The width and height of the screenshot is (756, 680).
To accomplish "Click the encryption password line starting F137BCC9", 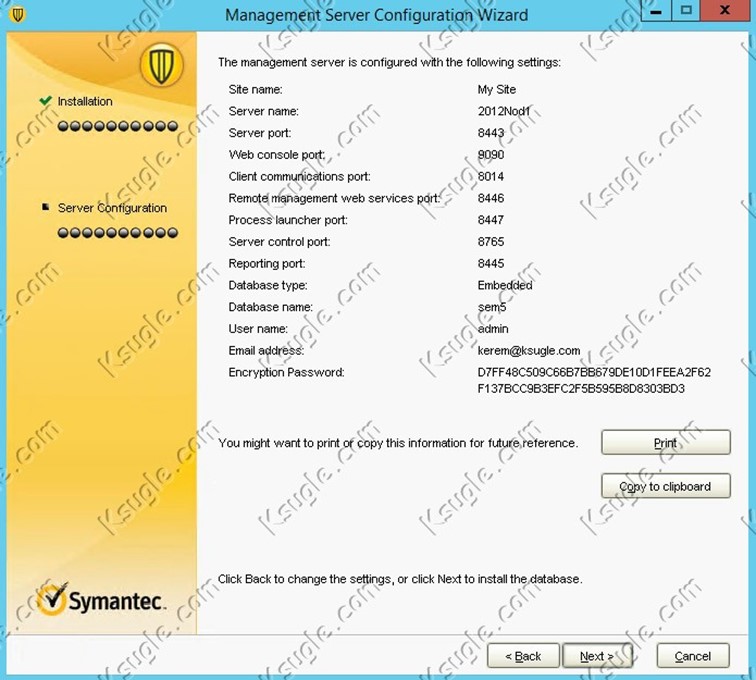I will [x=581, y=389].
